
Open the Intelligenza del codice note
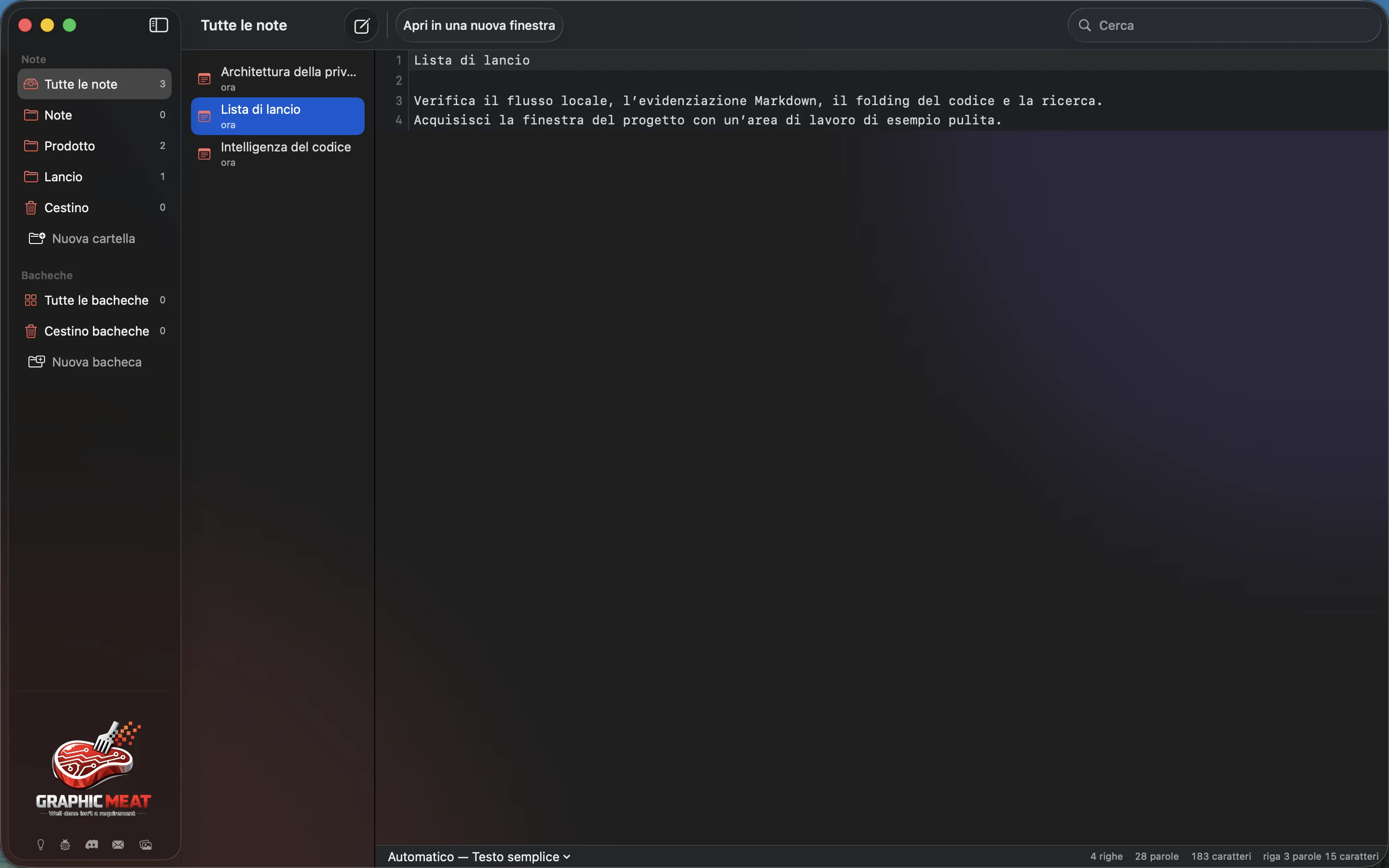[x=278, y=154]
